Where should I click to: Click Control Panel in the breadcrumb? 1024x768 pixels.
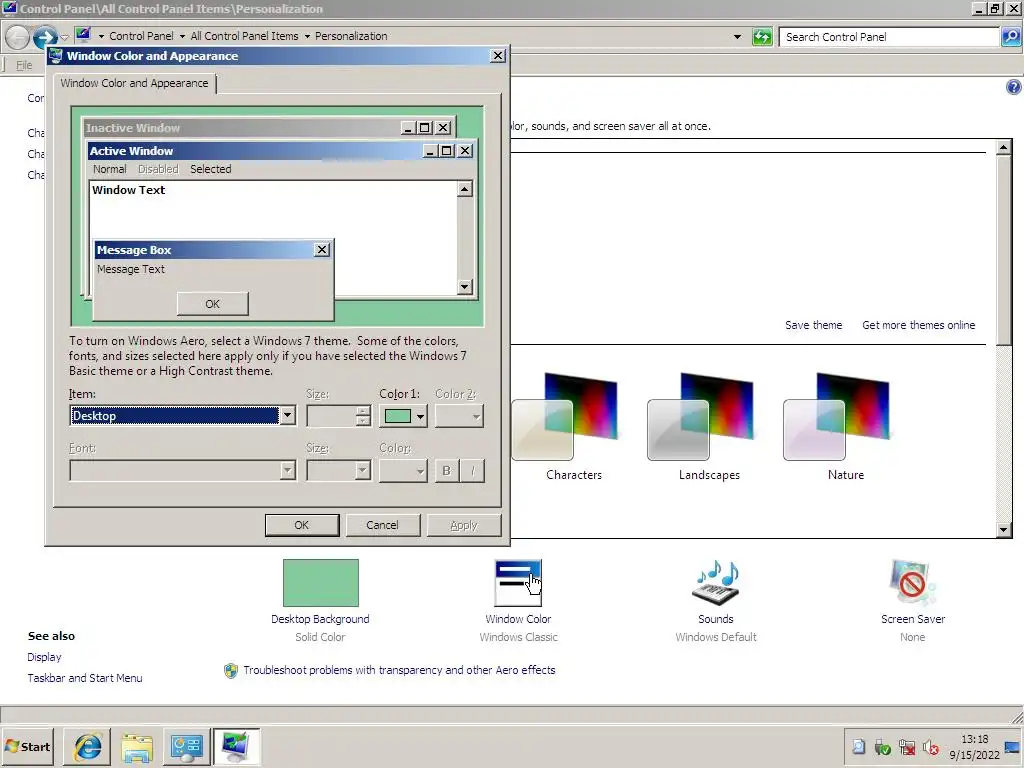(x=141, y=37)
